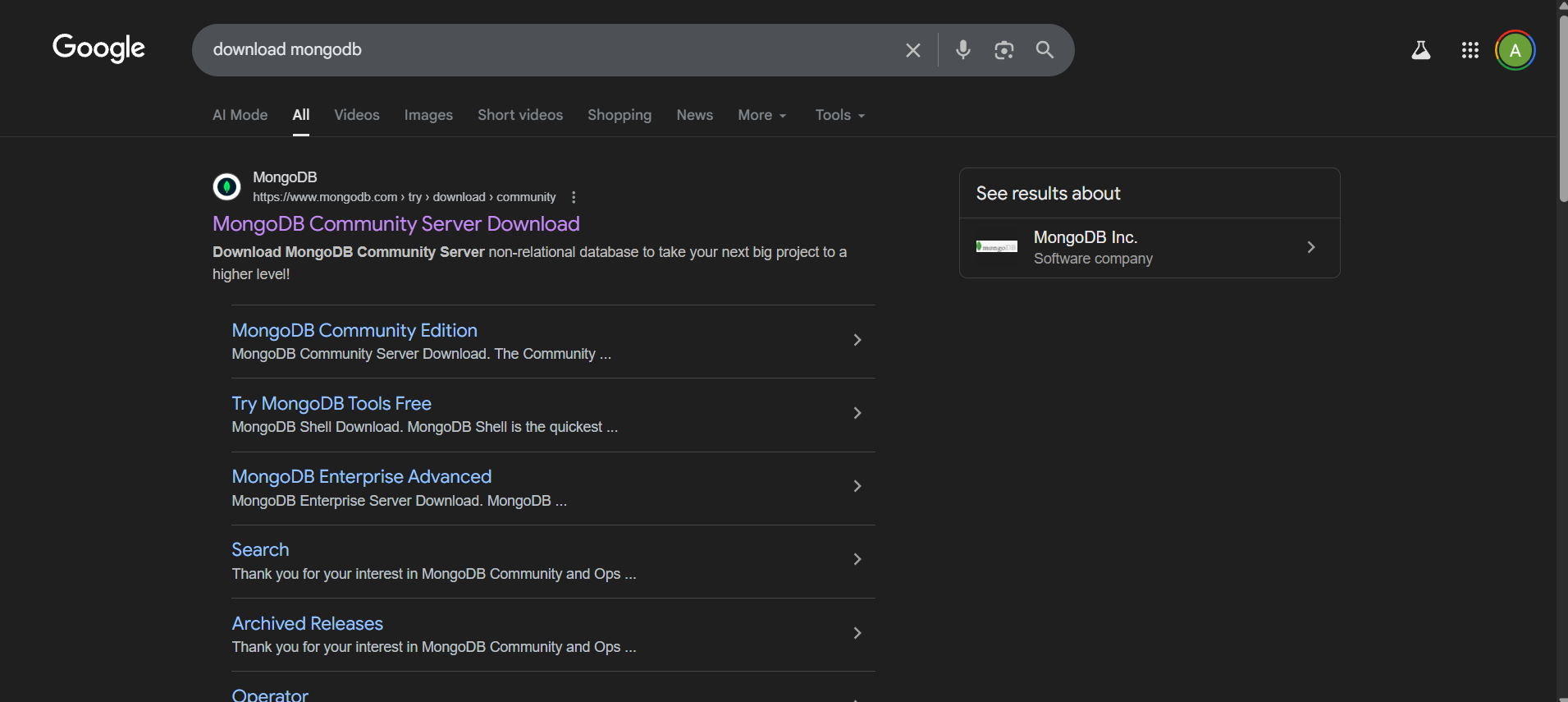The image size is (1568, 702).
Task: Expand Try MongoDB Tools Free chevron
Action: tap(857, 413)
